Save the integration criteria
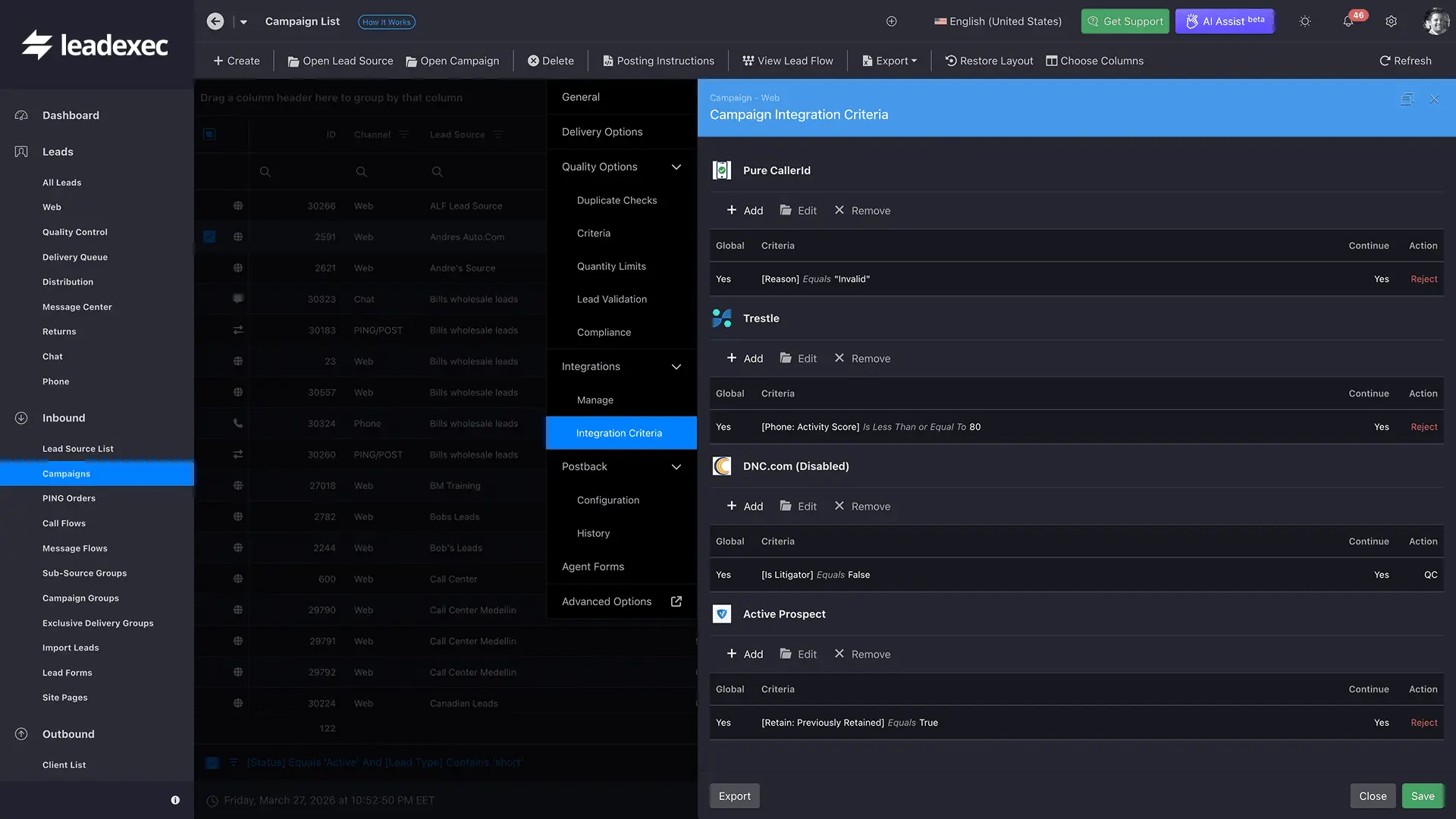Screen dimensions: 1456x819 coord(1423,796)
